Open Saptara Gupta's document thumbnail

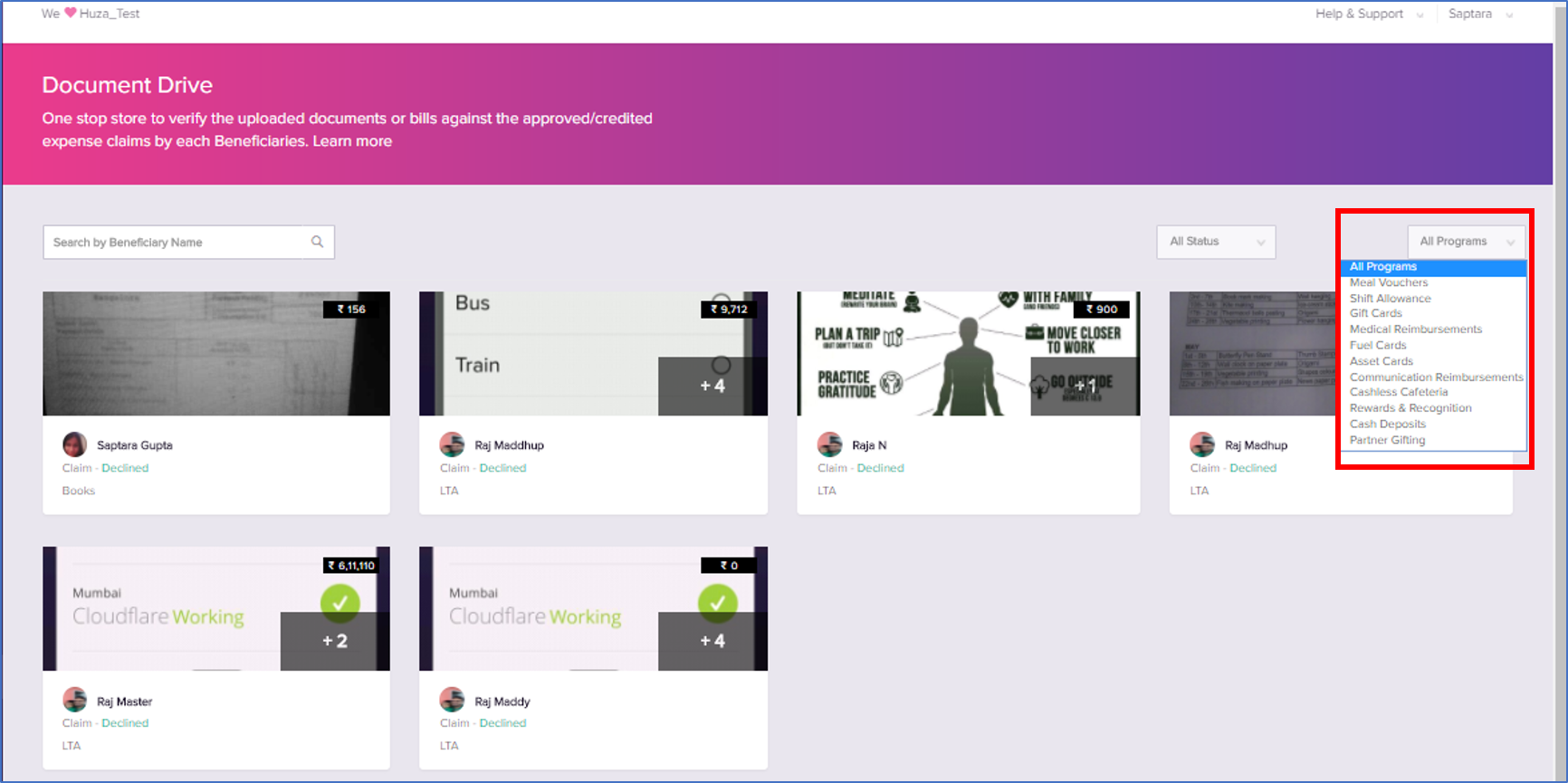point(216,354)
